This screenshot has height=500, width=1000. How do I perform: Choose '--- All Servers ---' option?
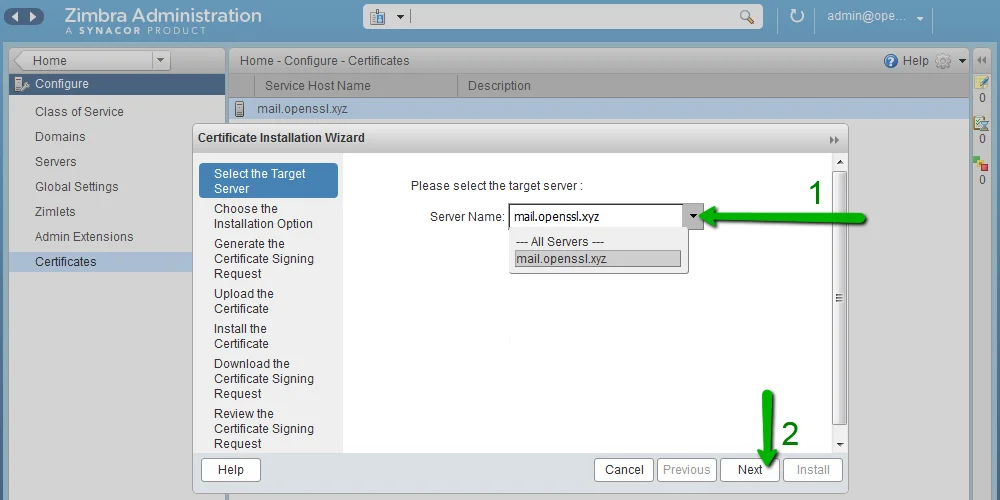[560, 242]
